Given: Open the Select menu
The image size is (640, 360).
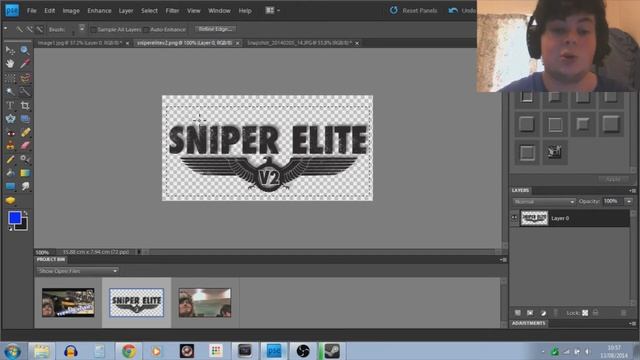Looking at the screenshot, I should pos(149,11).
